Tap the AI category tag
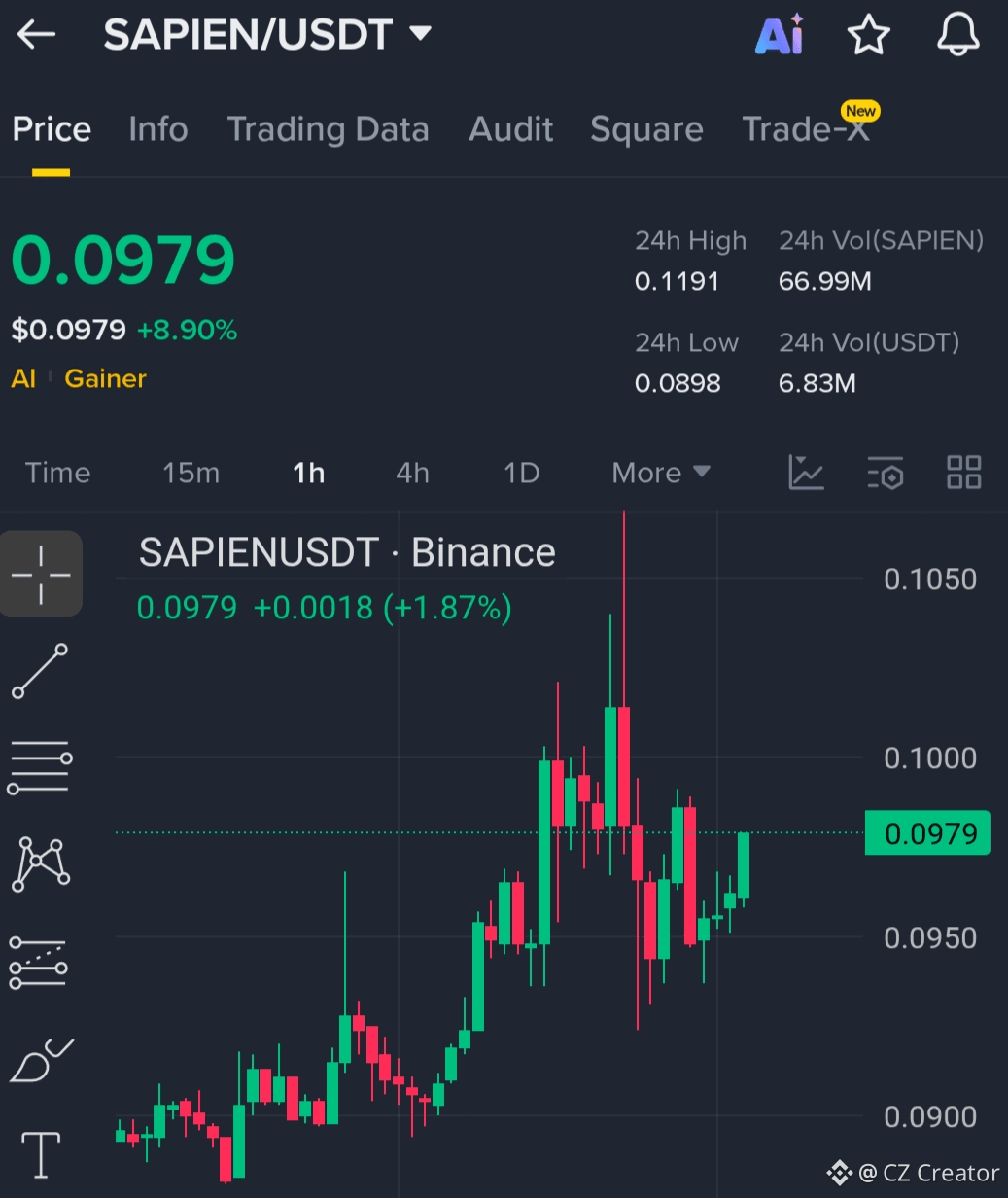The height and width of the screenshot is (1198, 1008). tap(23, 378)
